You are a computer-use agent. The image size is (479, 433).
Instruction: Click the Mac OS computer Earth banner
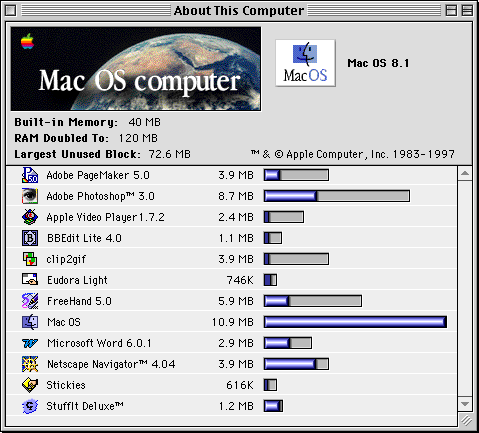coord(136,69)
